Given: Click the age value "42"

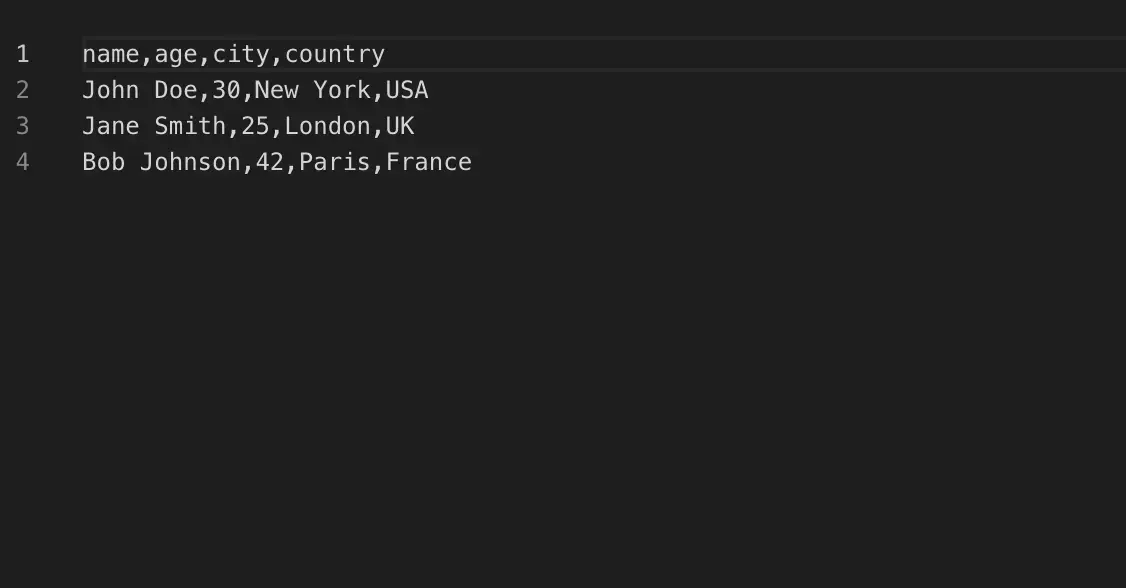Looking at the screenshot, I should [270, 162].
